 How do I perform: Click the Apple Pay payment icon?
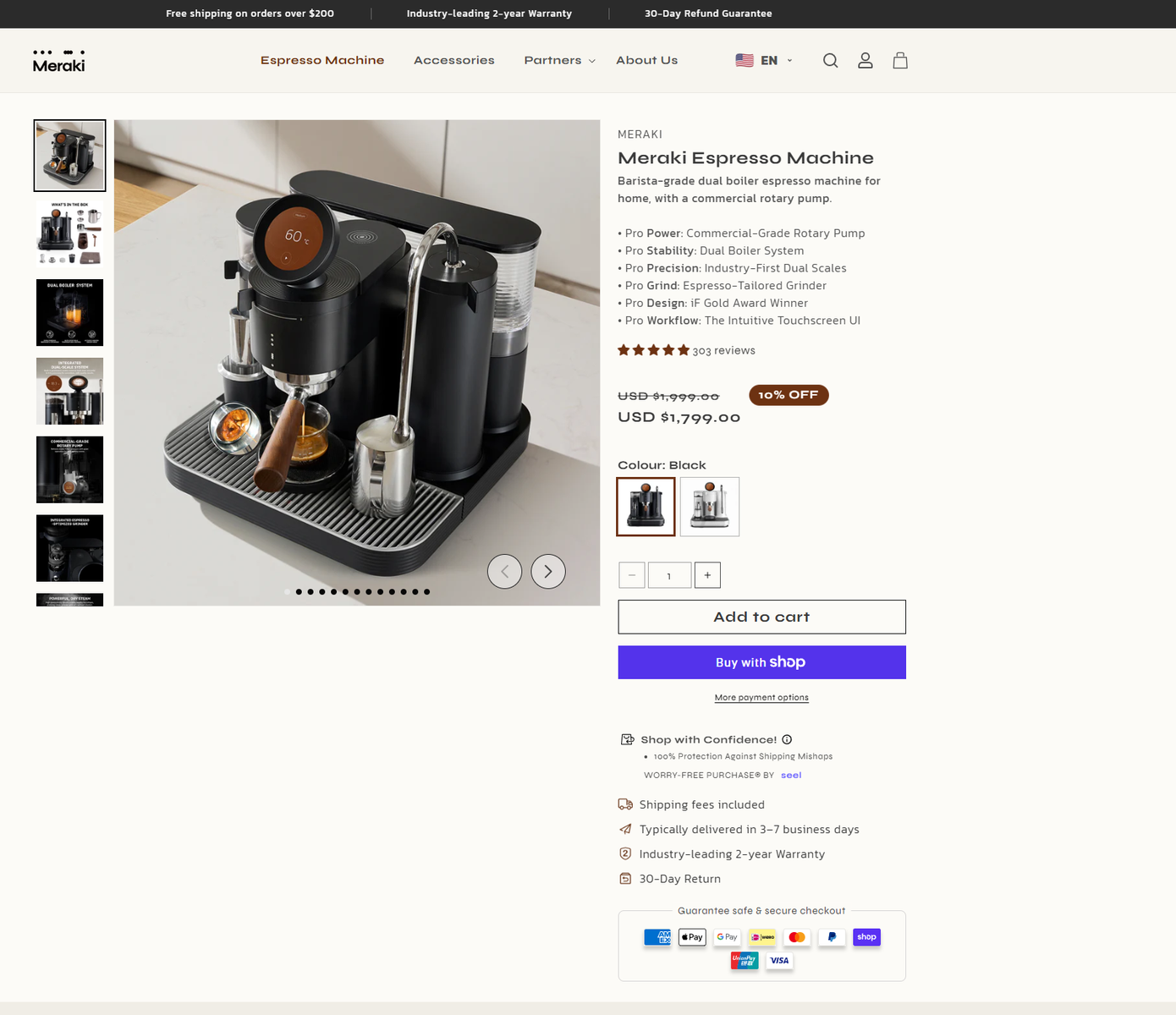coord(691,937)
